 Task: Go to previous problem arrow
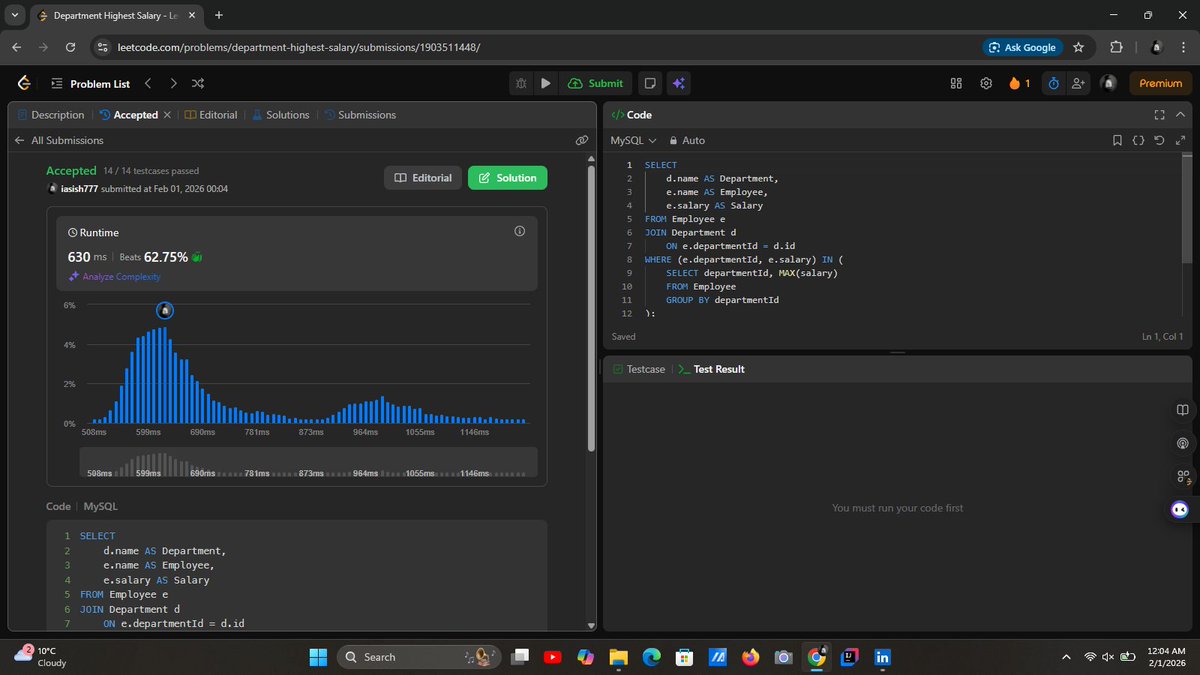pos(148,84)
